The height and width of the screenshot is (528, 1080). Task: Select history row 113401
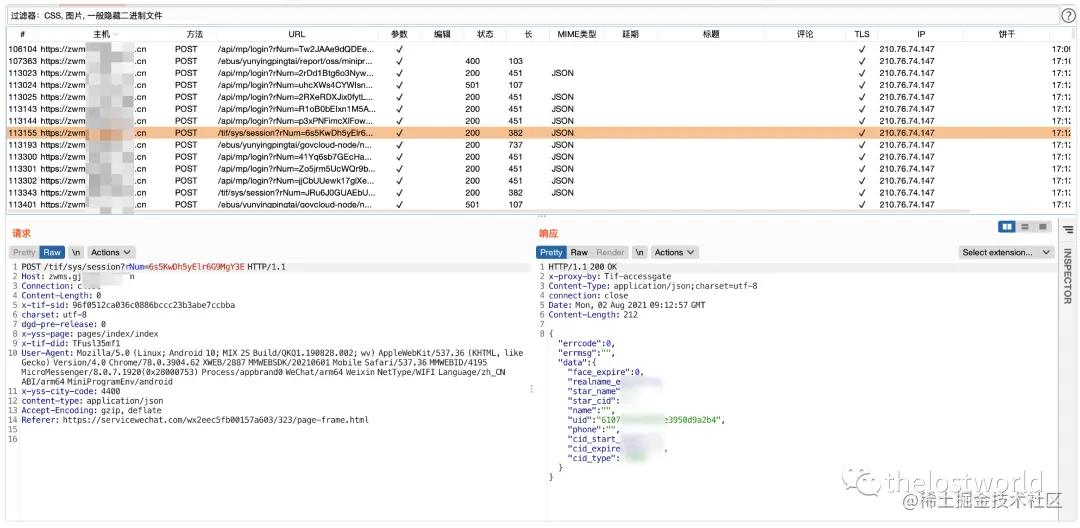point(539,204)
